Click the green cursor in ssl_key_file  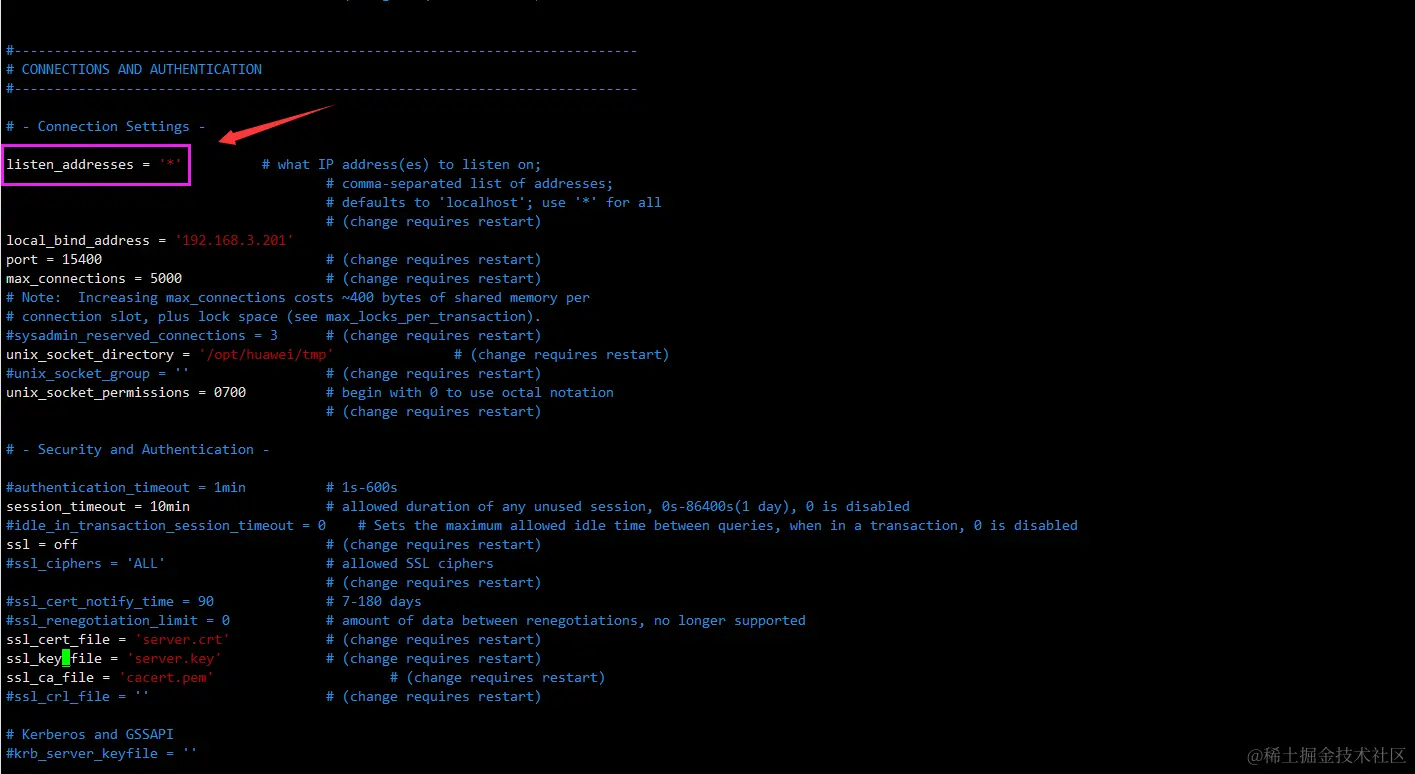click(x=66, y=659)
